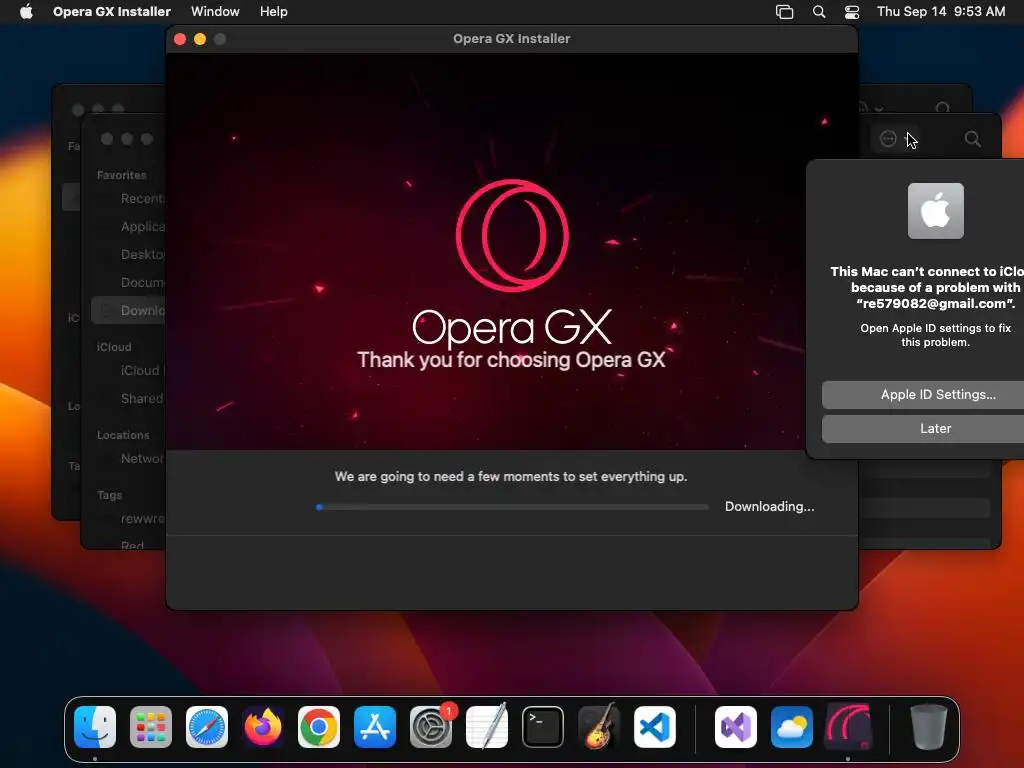Click the 're579082@gmail.com' text in dialog
The height and width of the screenshot is (768, 1024).
(936, 304)
